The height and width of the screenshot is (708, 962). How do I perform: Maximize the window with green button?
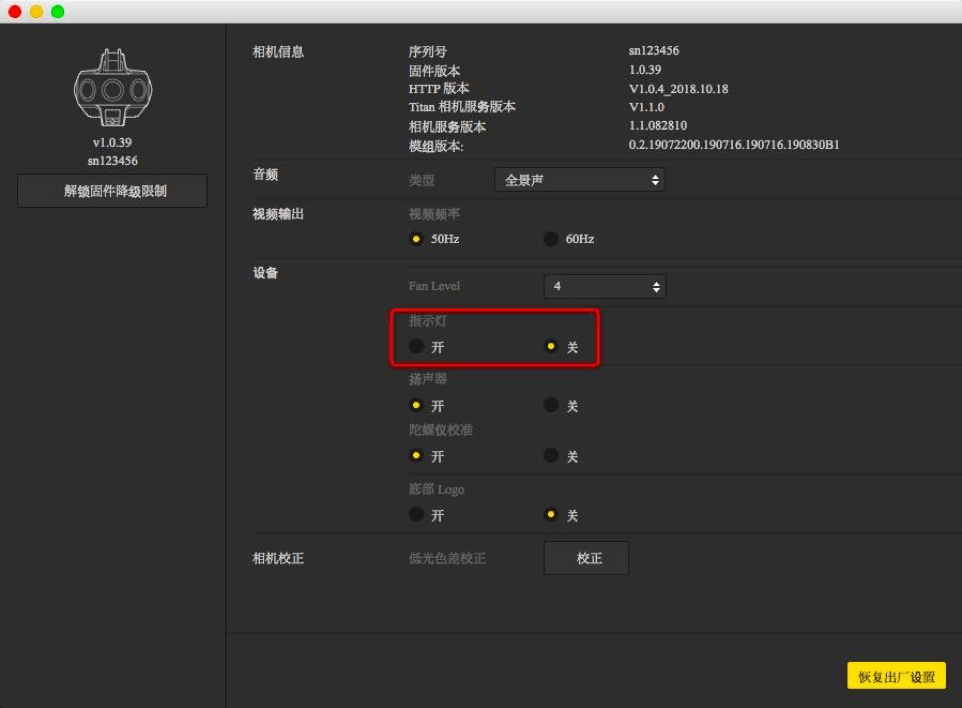point(58,11)
